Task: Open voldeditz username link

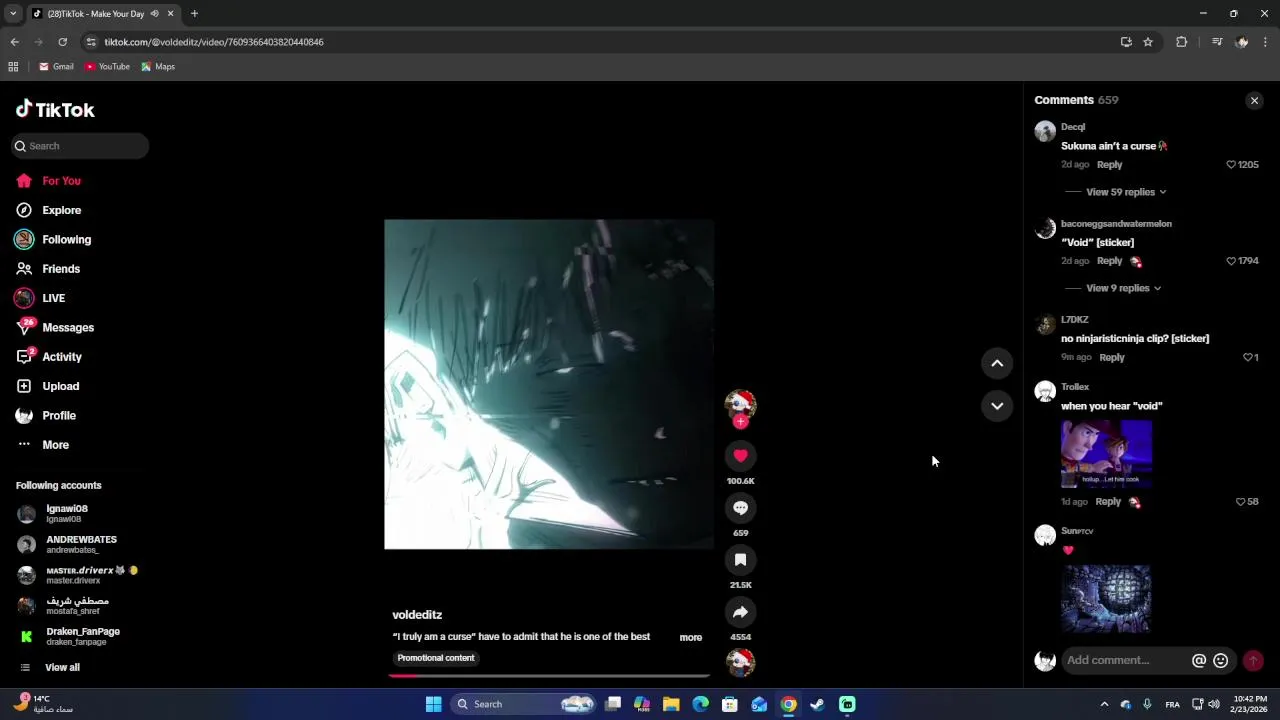Action: [x=417, y=615]
